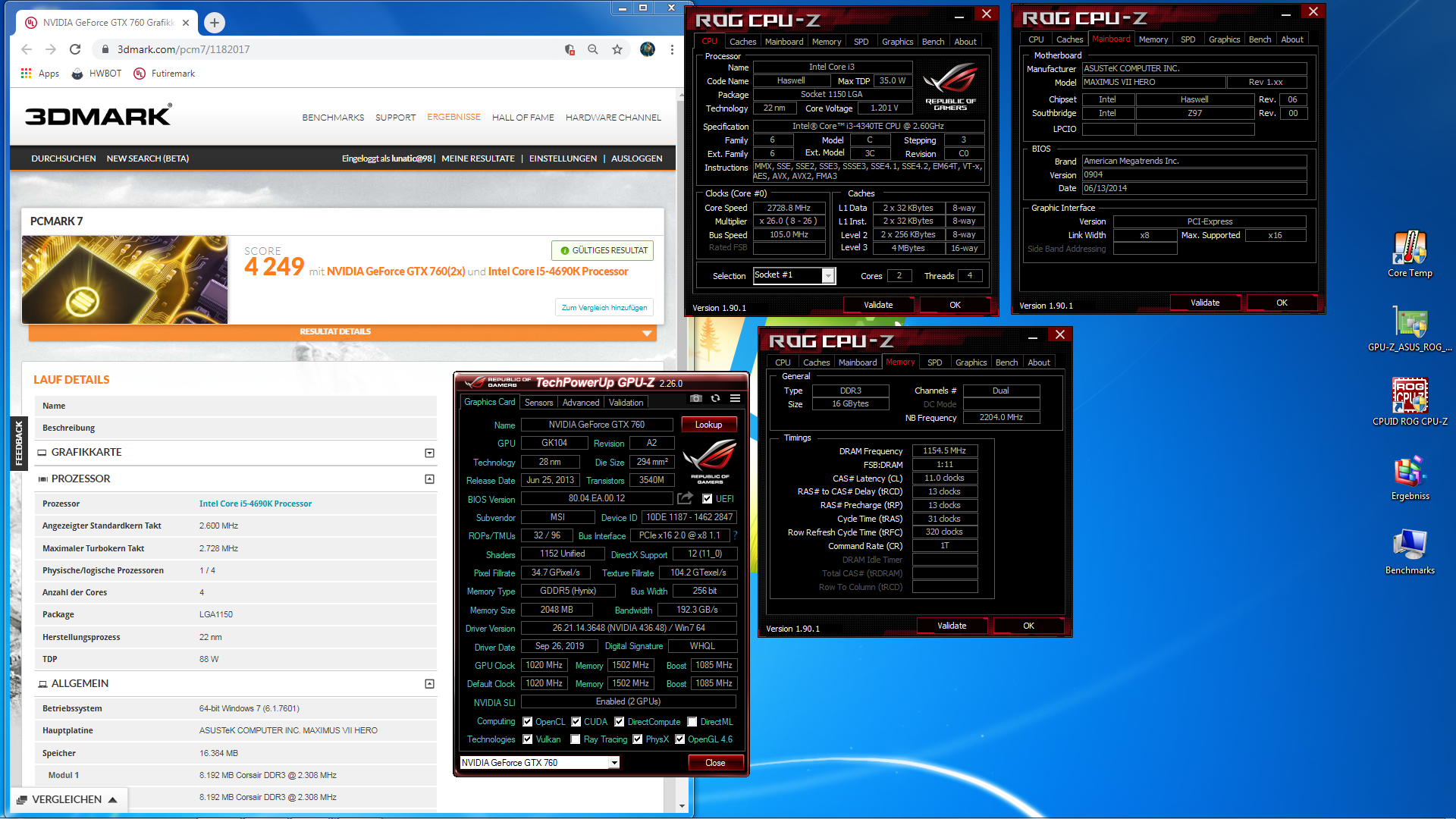Toggle the DirectCompute checkbox

pos(620,722)
